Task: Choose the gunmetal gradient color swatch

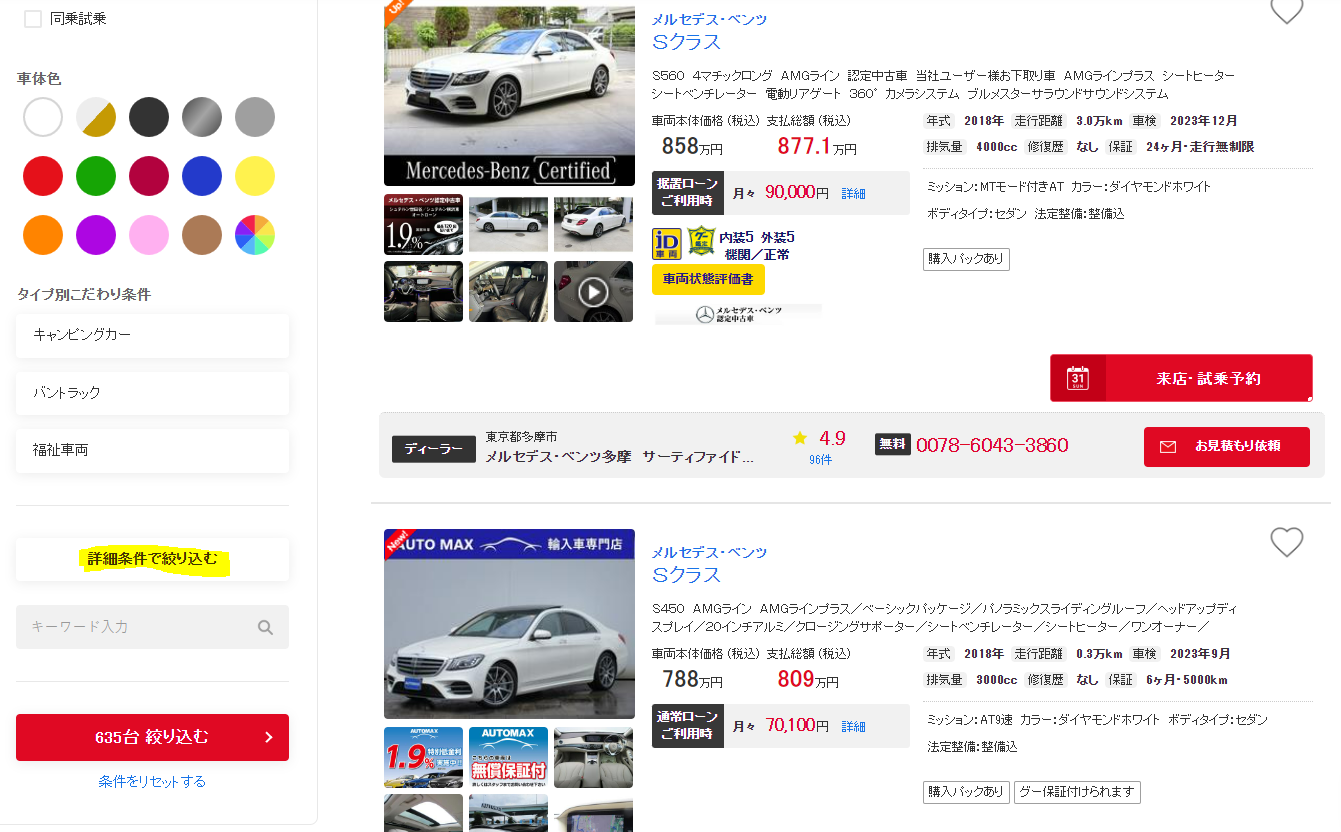Action: (x=202, y=117)
